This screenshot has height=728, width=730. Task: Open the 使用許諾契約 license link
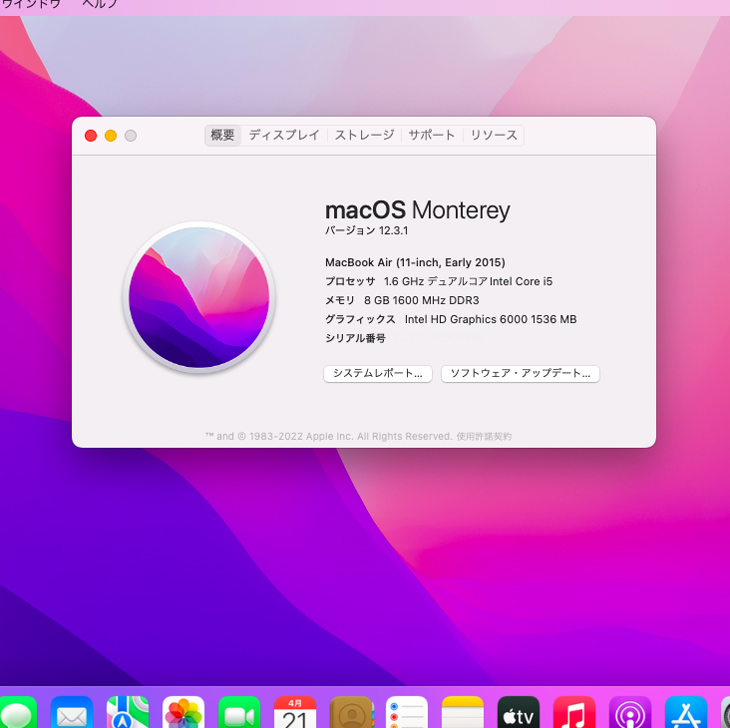(484, 436)
